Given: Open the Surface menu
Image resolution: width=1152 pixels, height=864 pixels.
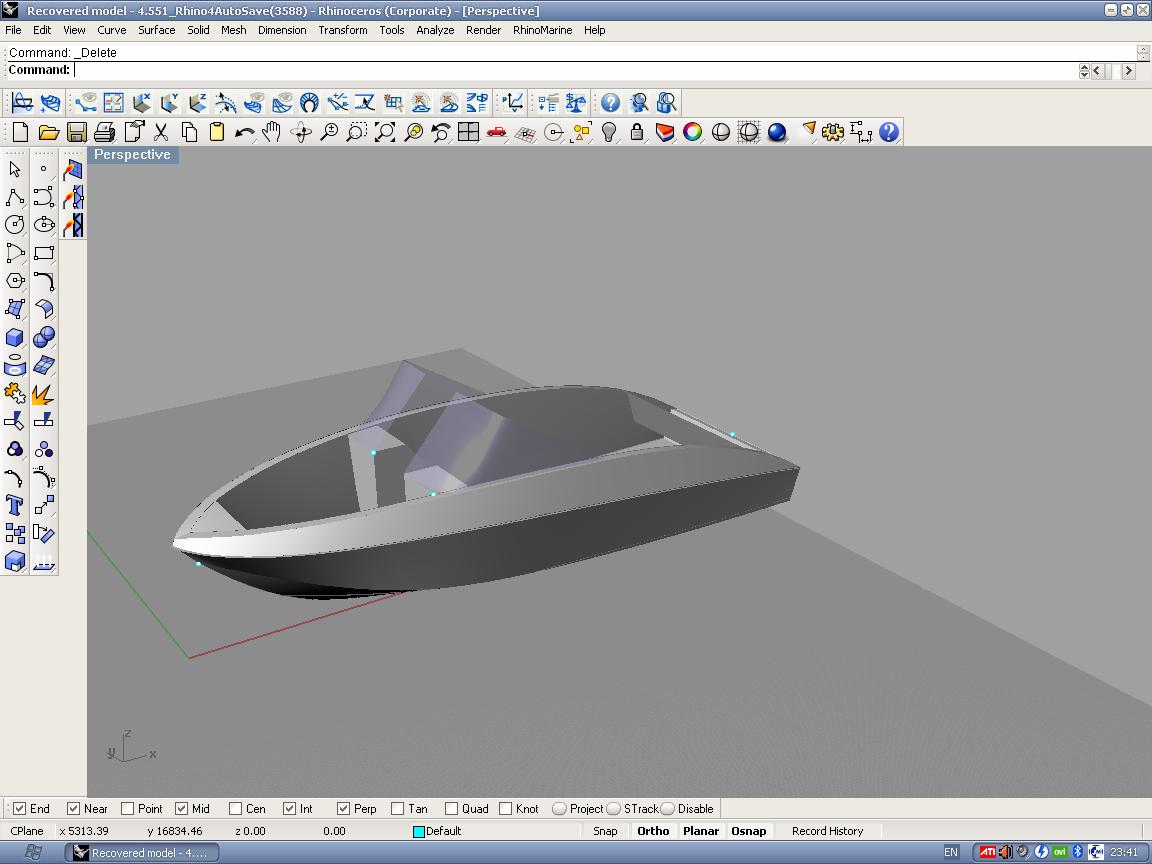Looking at the screenshot, I should tap(157, 30).
